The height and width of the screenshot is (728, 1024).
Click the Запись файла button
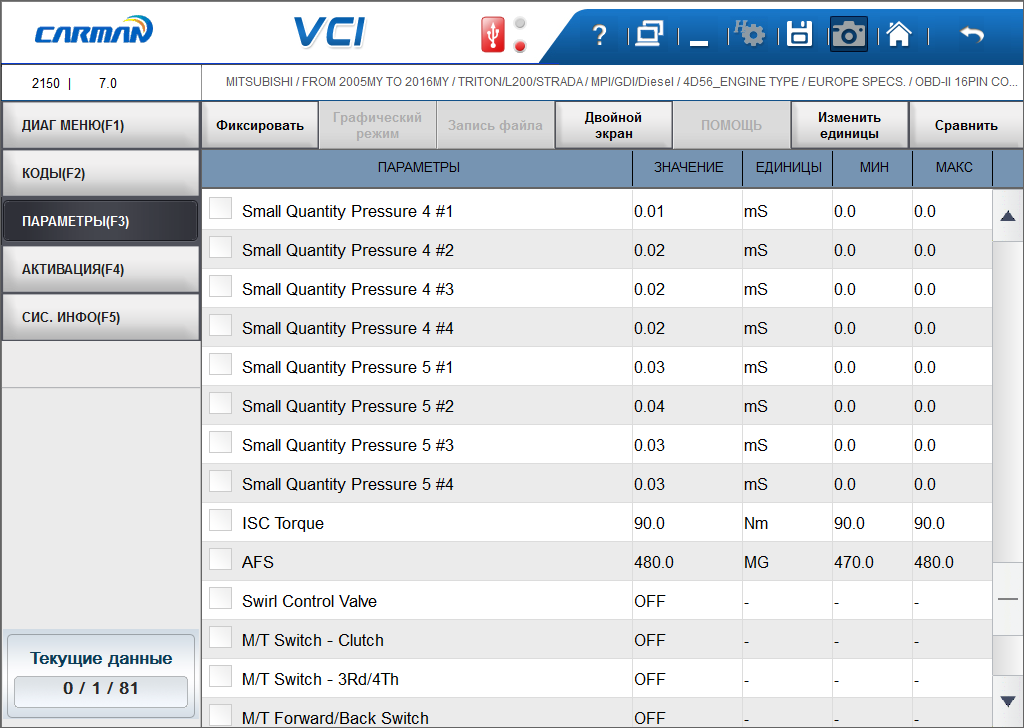pyautogui.click(x=495, y=125)
